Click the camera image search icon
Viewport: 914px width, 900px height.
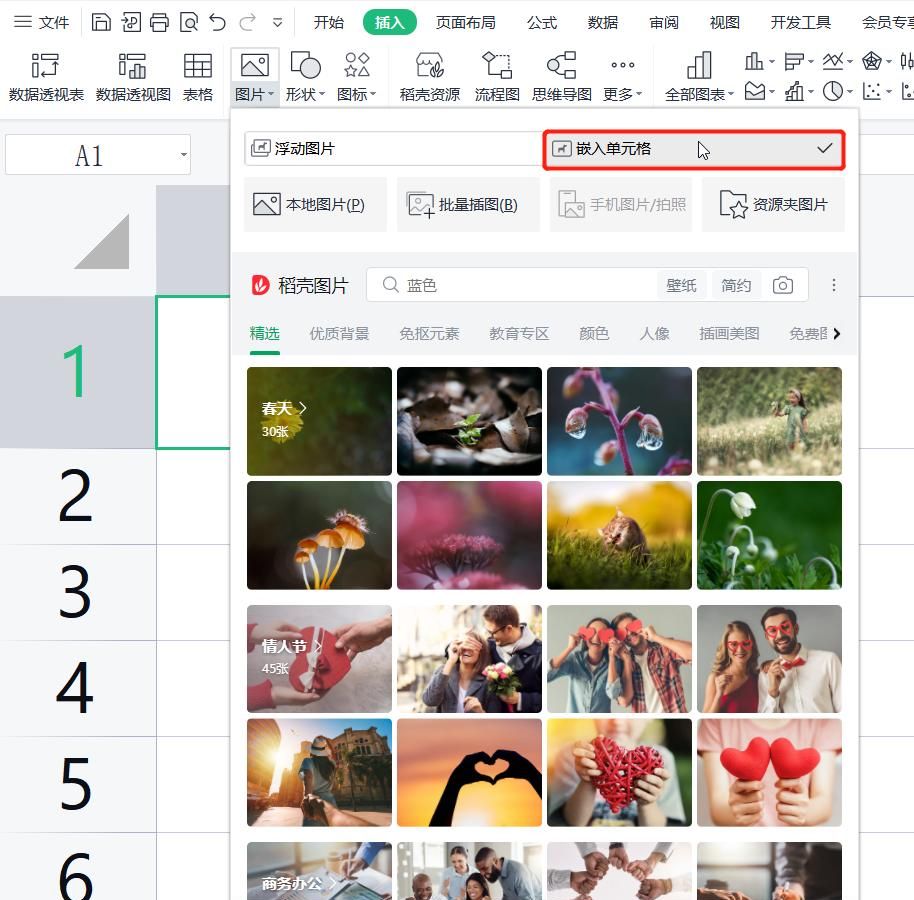[x=783, y=285]
